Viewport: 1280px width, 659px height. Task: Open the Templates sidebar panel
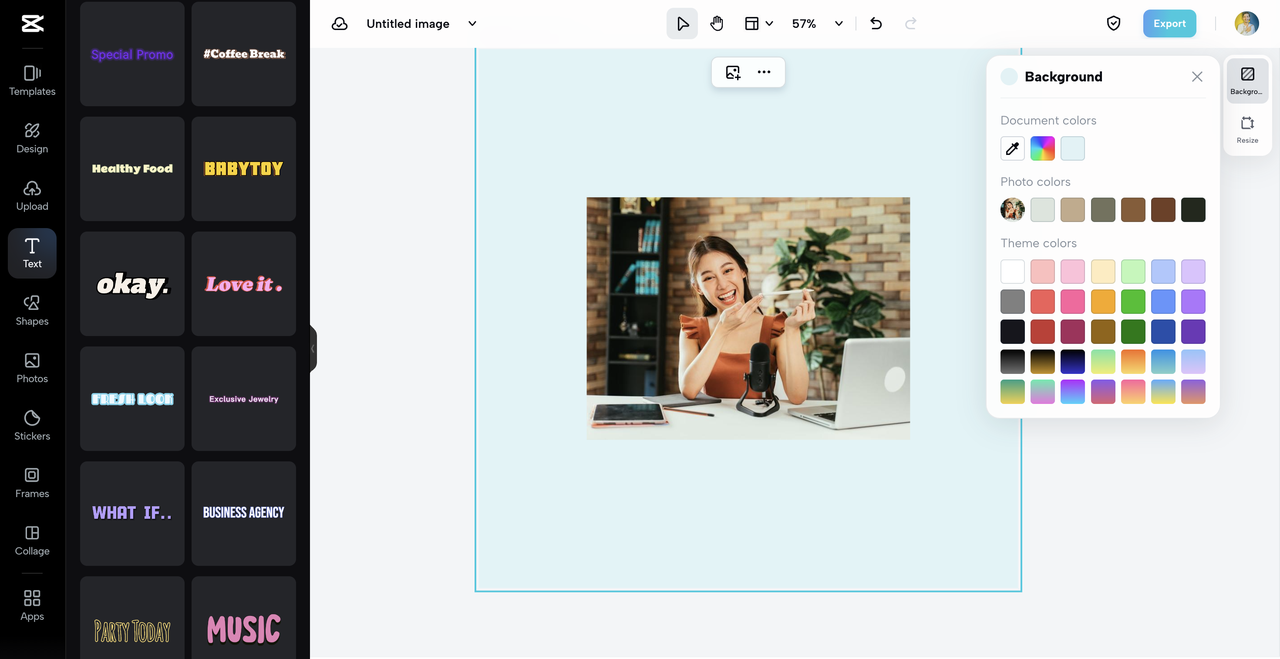coord(32,81)
